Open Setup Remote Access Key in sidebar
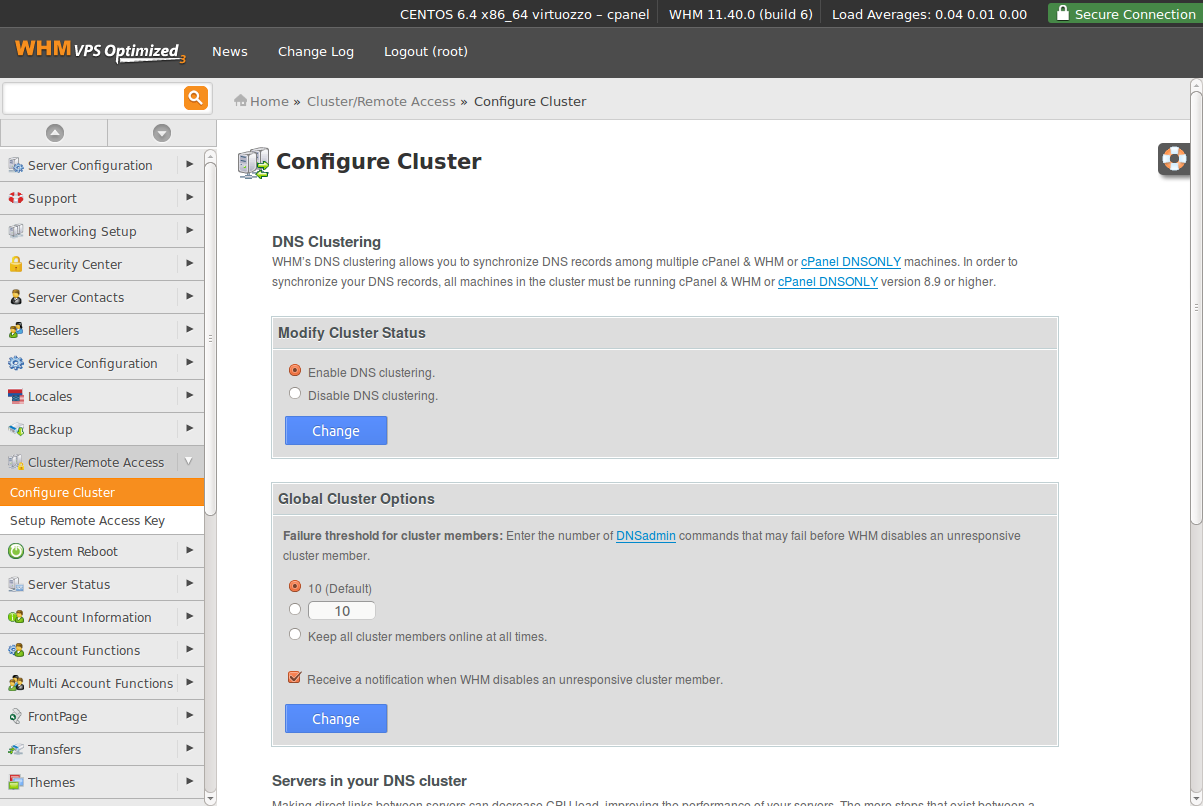This screenshot has width=1203, height=806. pos(102,520)
